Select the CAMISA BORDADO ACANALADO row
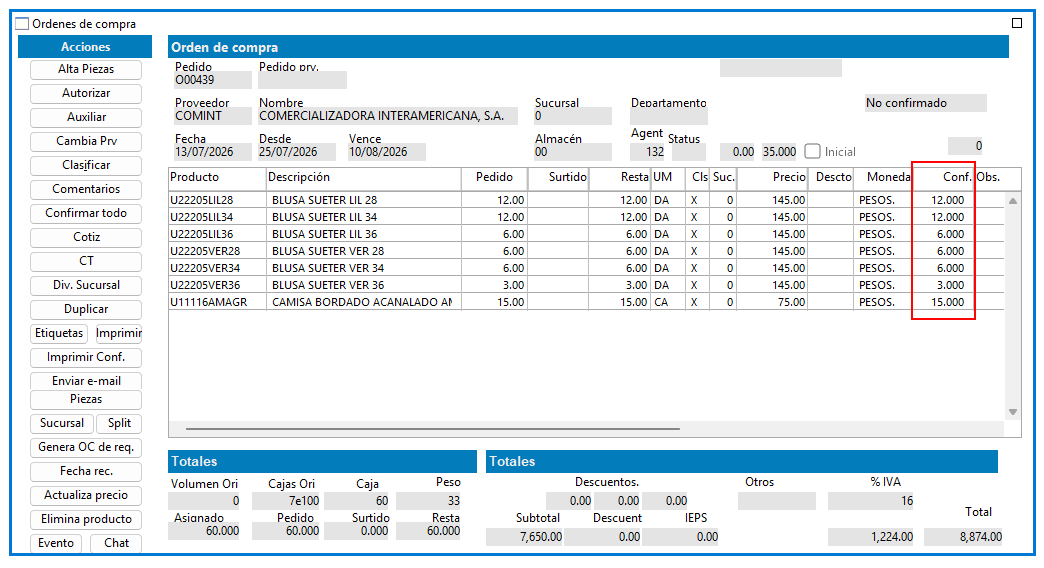This screenshot has width=1044, height=568. (x=586, y=302)
